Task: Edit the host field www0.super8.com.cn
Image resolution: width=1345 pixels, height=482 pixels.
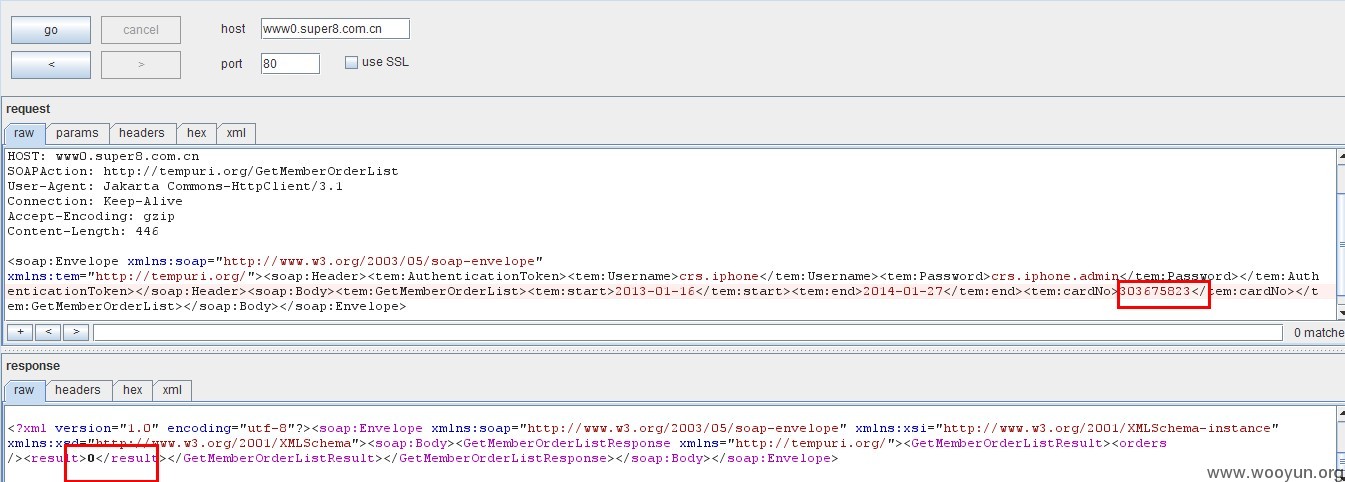Action: (x=335, y=29)
